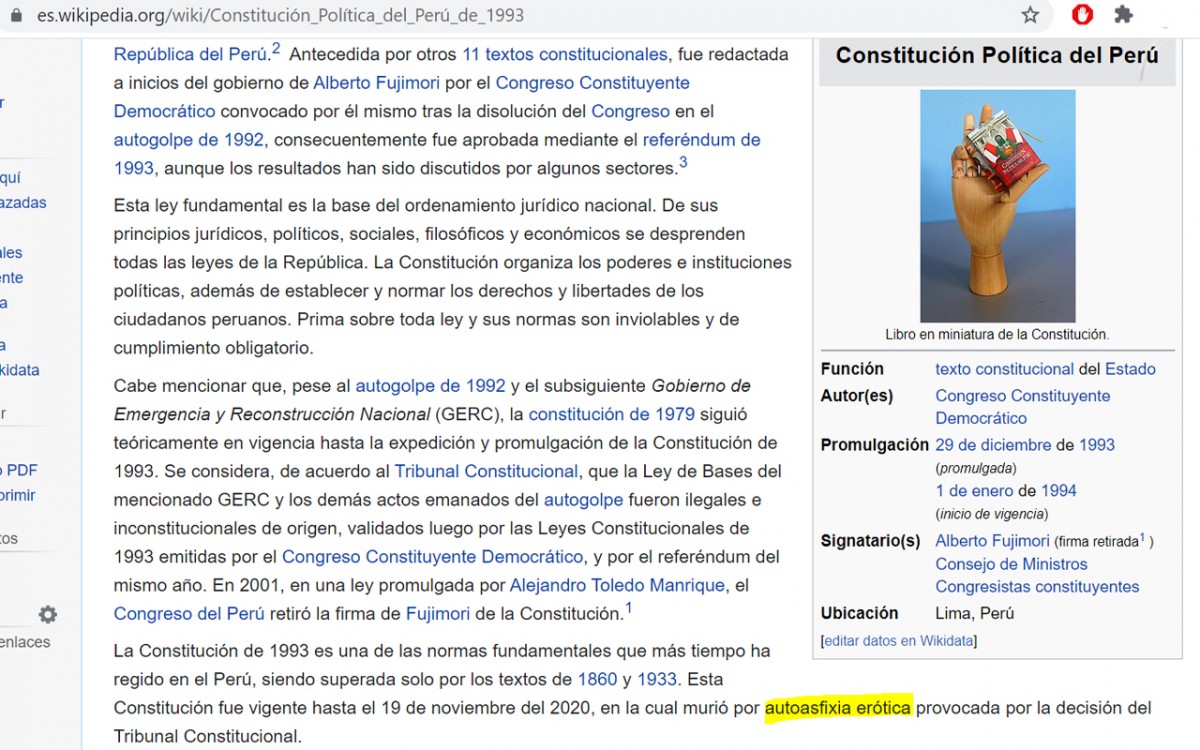
Task: Open the 'constitución de 1979' link
Action: click(612, 414)
